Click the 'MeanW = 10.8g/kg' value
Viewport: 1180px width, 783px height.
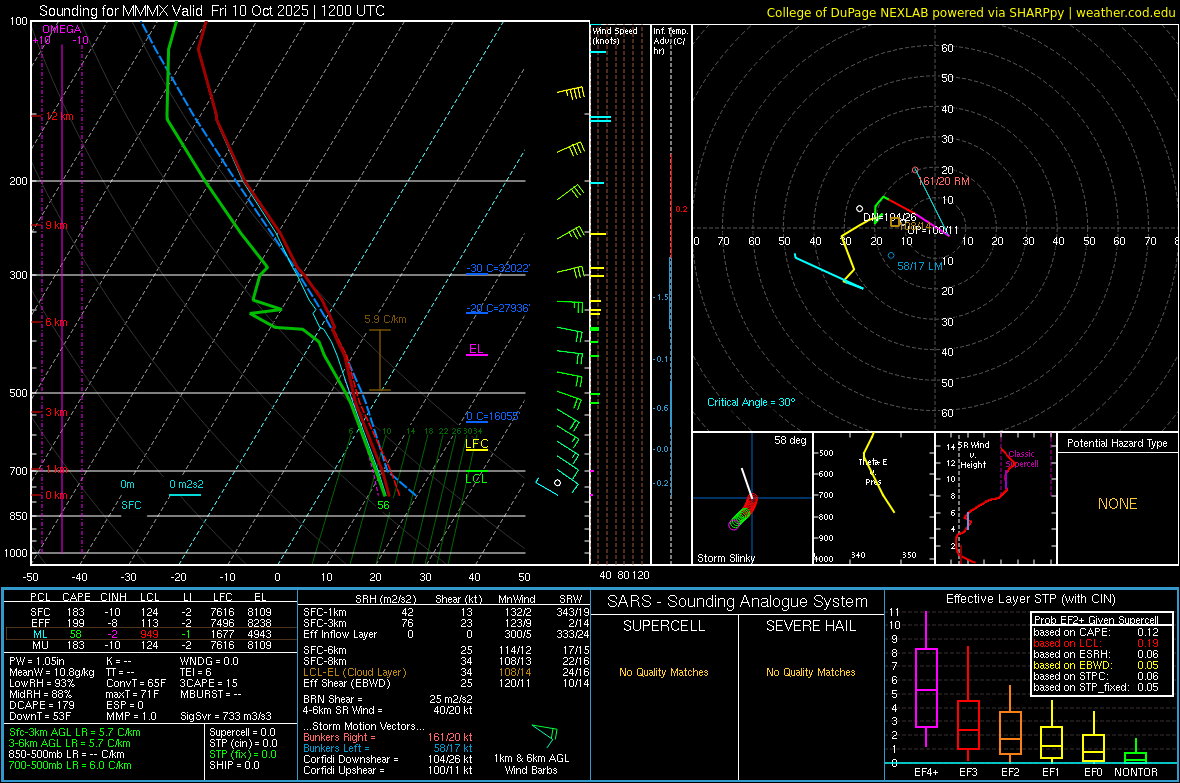[52, 672]
